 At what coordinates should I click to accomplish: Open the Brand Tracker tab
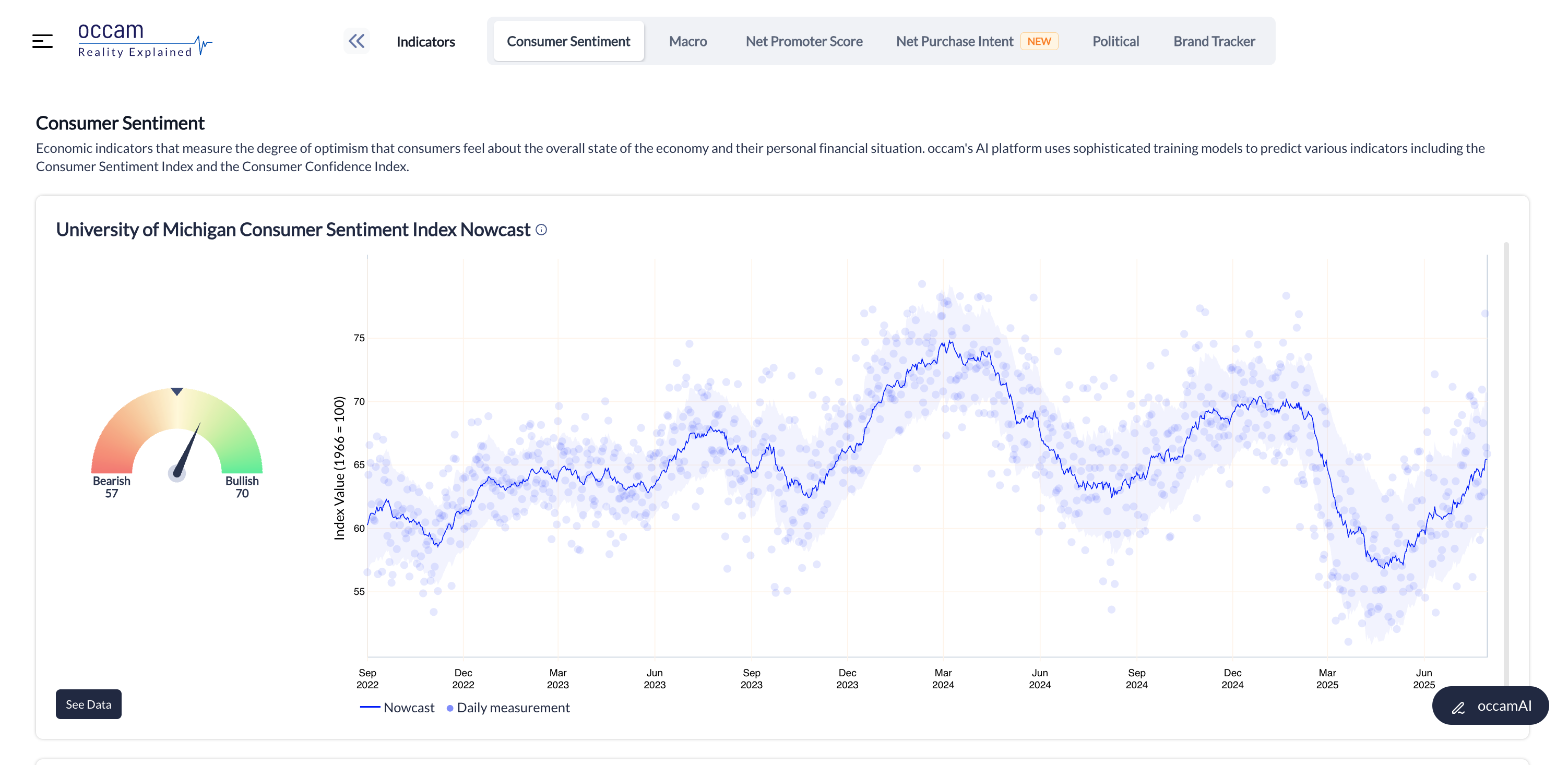click(x=1214, y=41)
